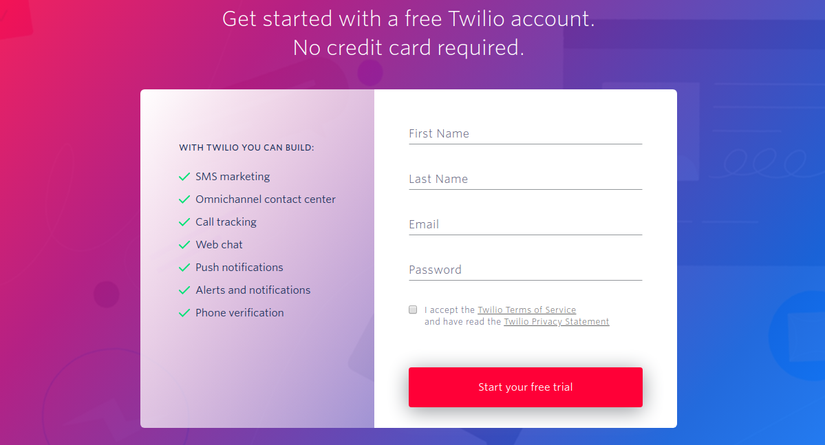Click the 'Phone verification' list item text
This screenshot has height=445, width=825.
tap(239, 313)
